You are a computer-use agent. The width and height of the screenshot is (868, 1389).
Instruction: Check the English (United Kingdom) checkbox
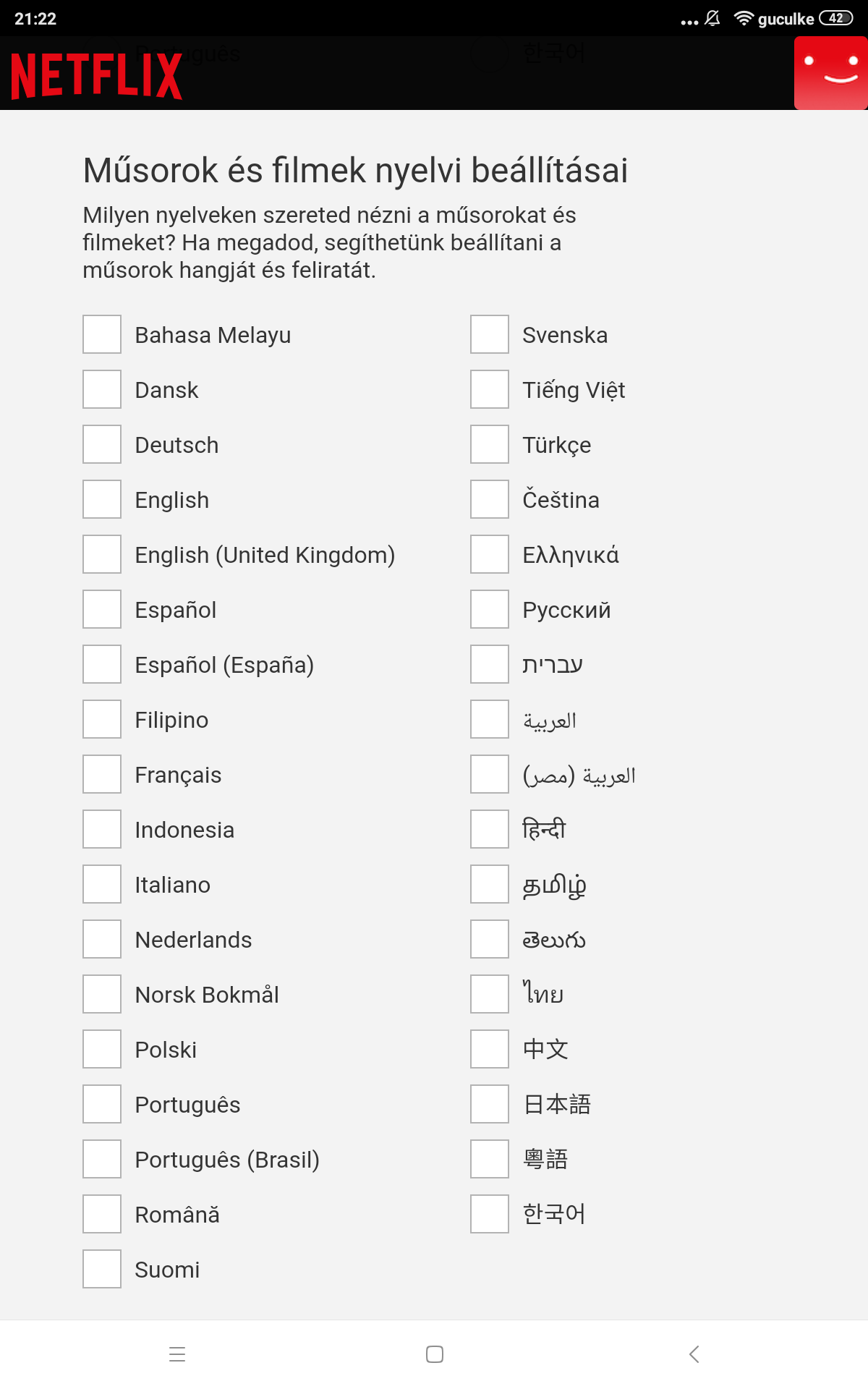(x=102, y=554)
